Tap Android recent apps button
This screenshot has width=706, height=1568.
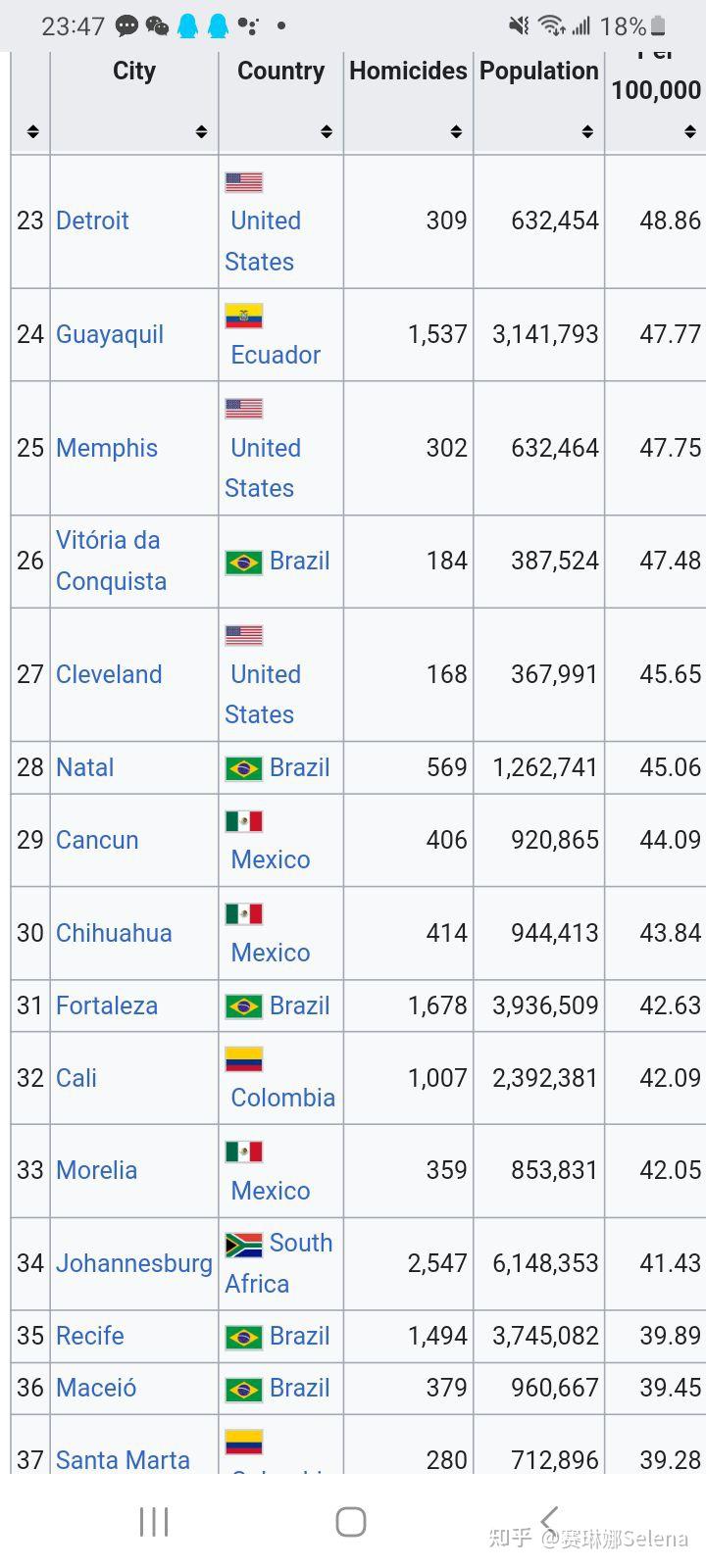tap(154, 1522)
